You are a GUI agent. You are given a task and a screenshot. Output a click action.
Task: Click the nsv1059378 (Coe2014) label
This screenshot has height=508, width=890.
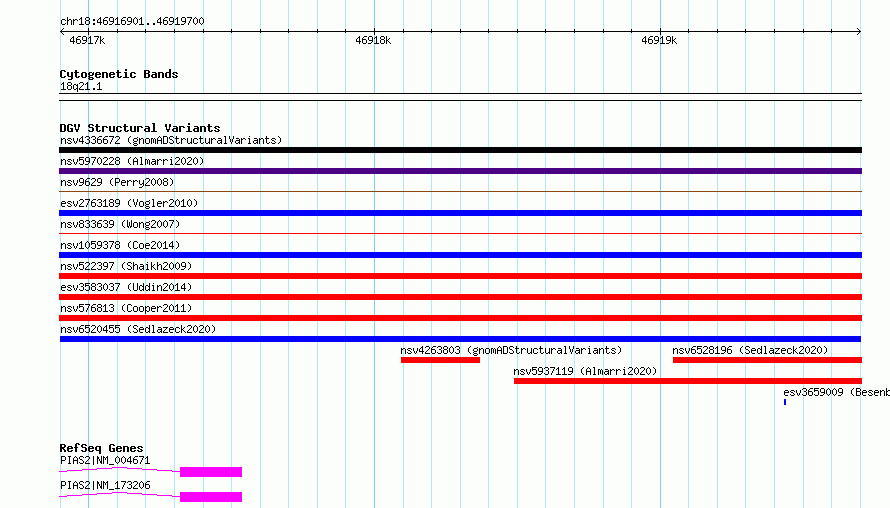click(x=120, y=245)
